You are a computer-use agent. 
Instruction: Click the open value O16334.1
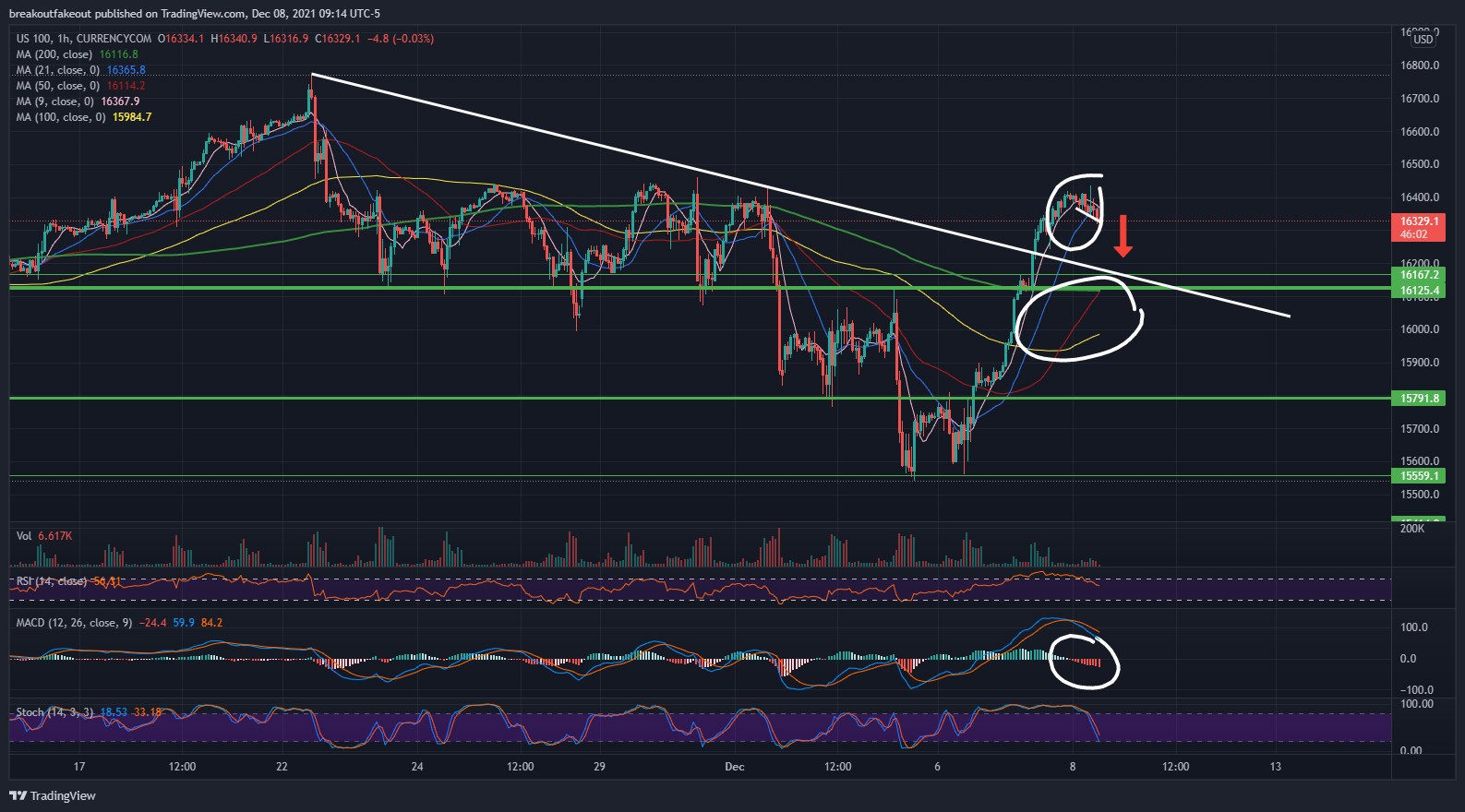click(181, 39)
